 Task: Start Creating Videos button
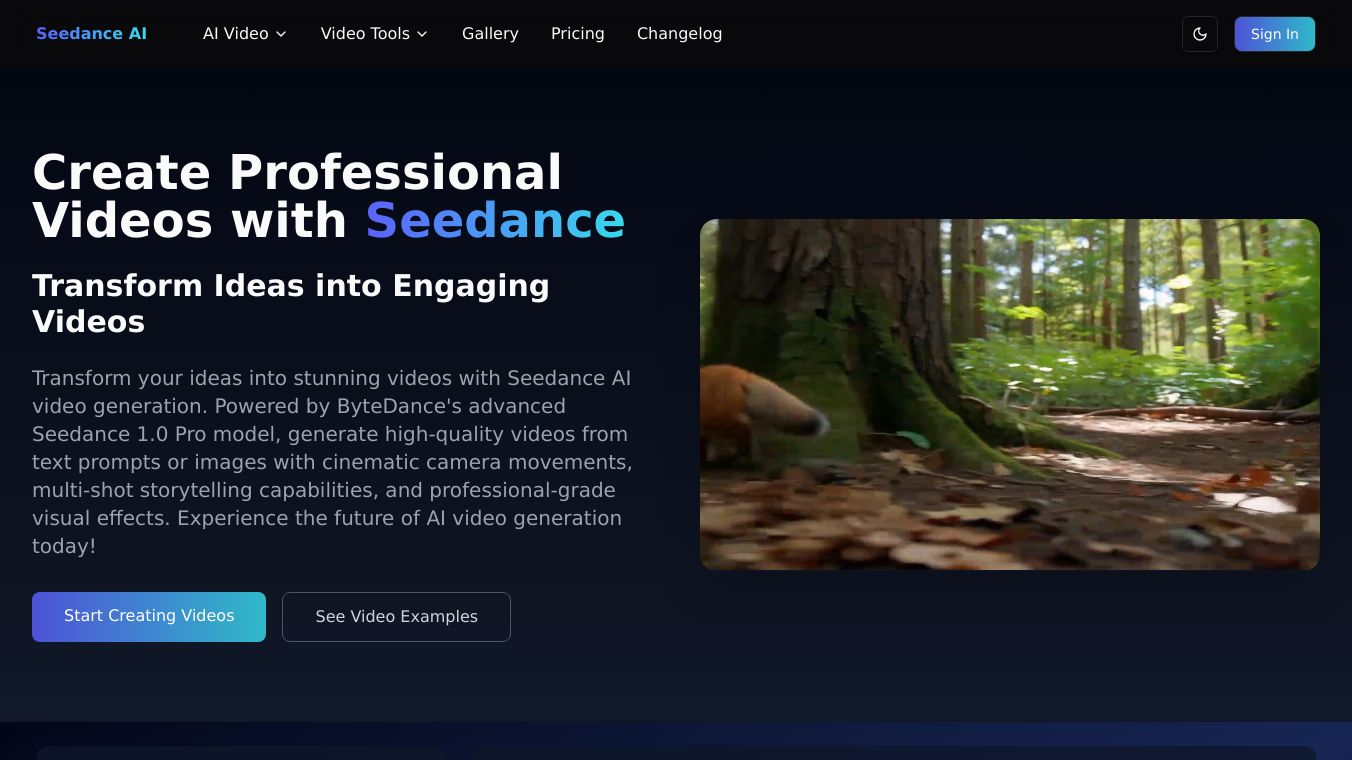point(149,617)
